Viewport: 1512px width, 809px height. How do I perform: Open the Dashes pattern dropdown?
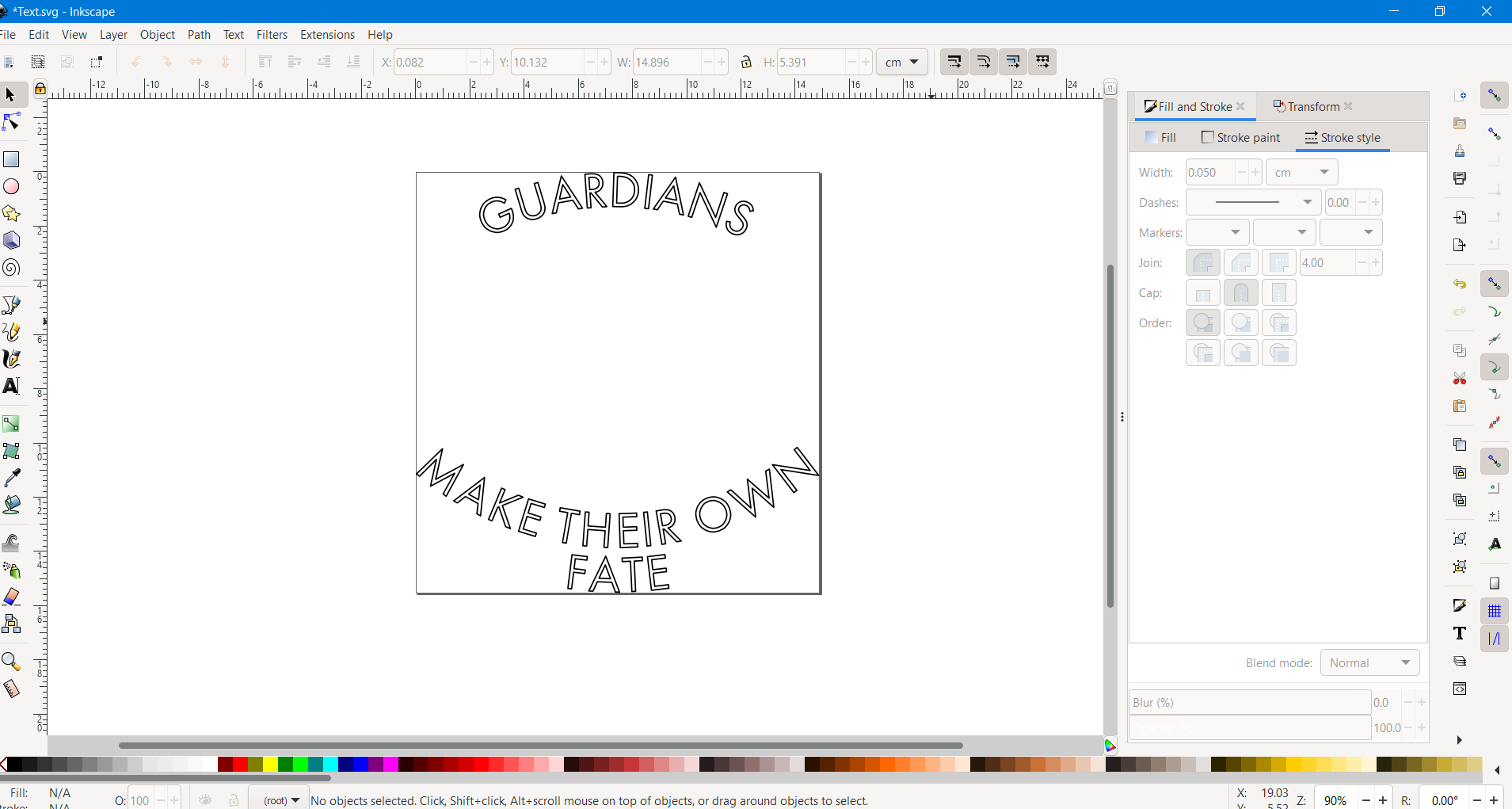pos(1254,202)
